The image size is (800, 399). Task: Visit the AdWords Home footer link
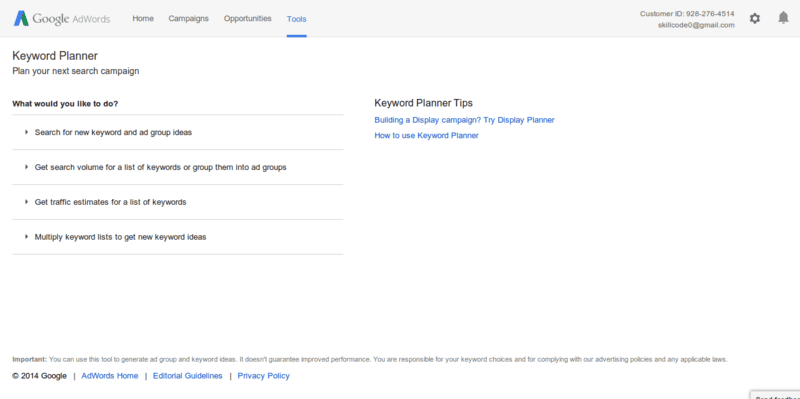tap(110, 376)
